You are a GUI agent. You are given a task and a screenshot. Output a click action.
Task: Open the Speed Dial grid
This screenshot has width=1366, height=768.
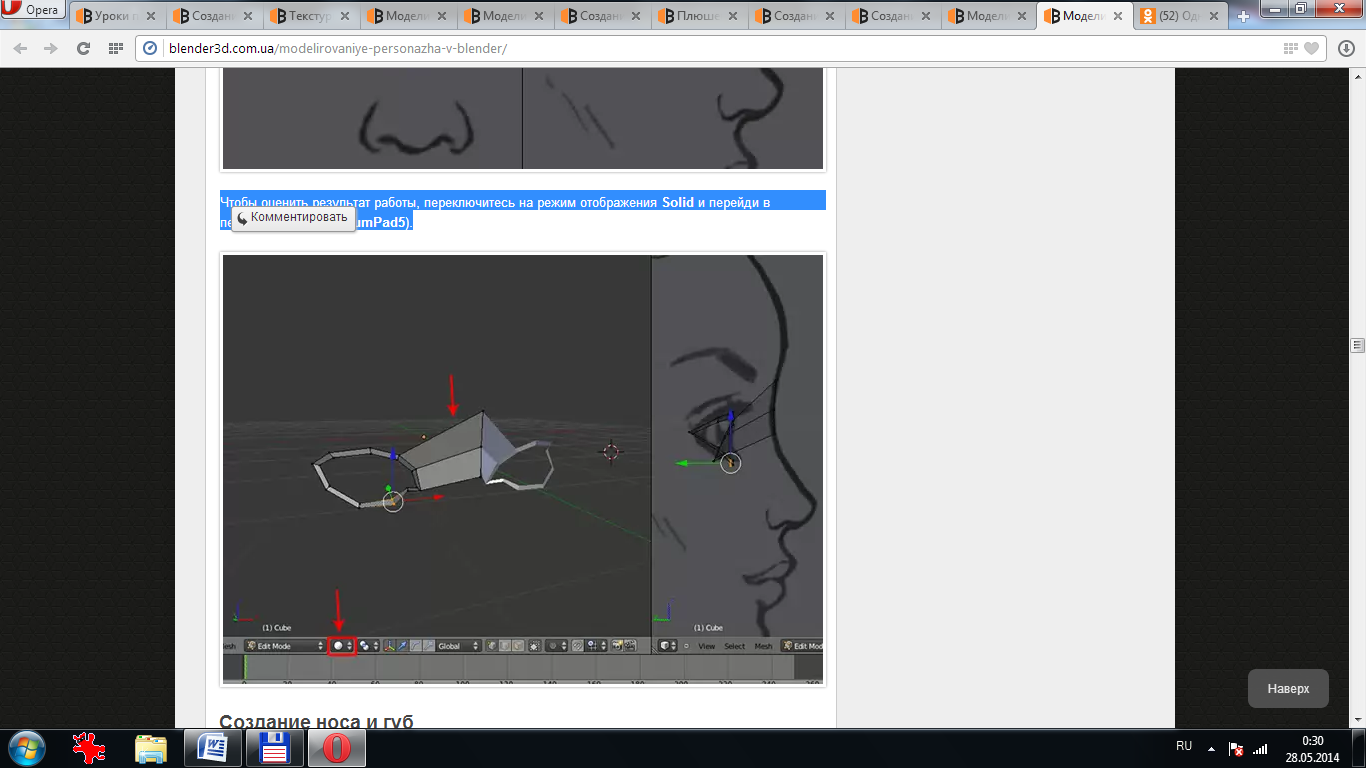click(115, 48)
